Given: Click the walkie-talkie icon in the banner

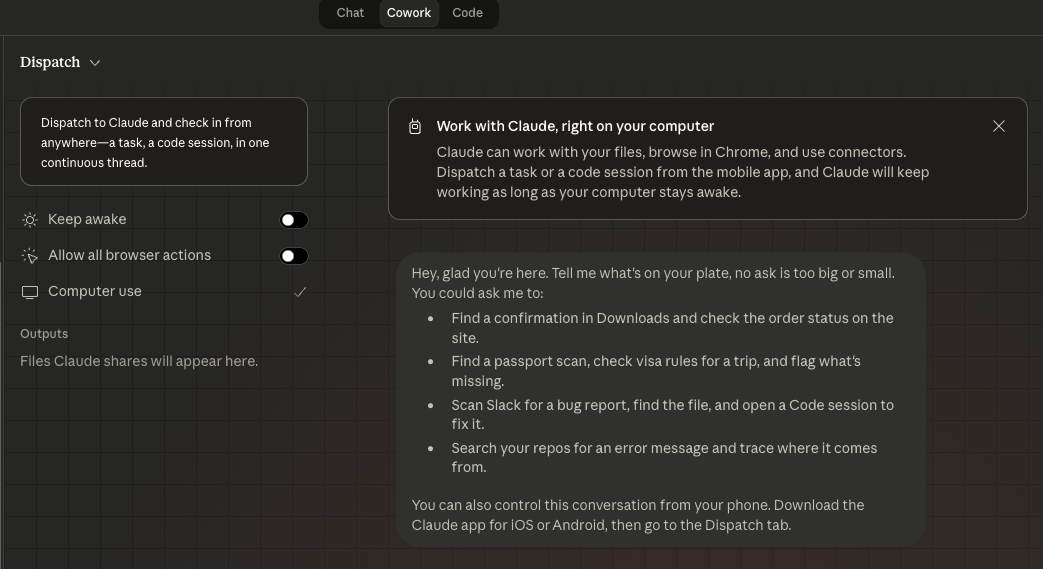Looking at the screenshot, I should click(x=415, y=127).
